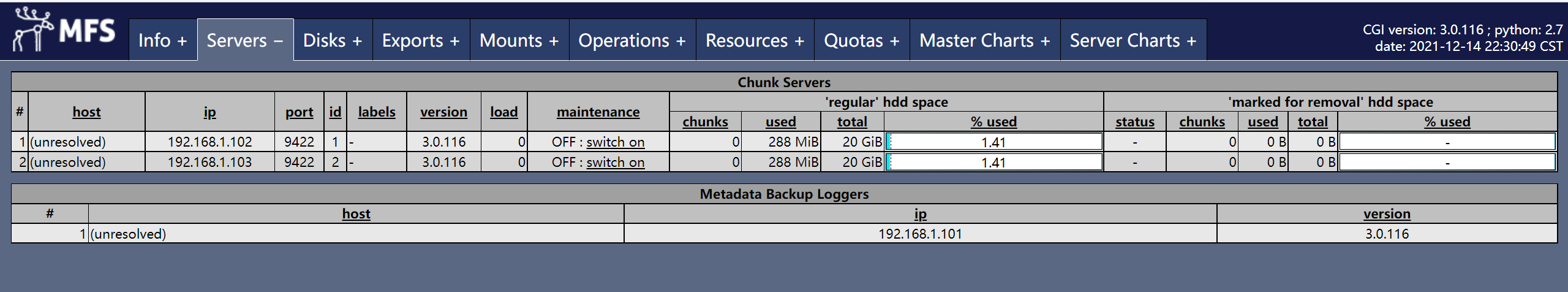The image size is (1568, 292).
Task: Open the Operations tab
Action: pyautogui.click(x=632, y=40)
